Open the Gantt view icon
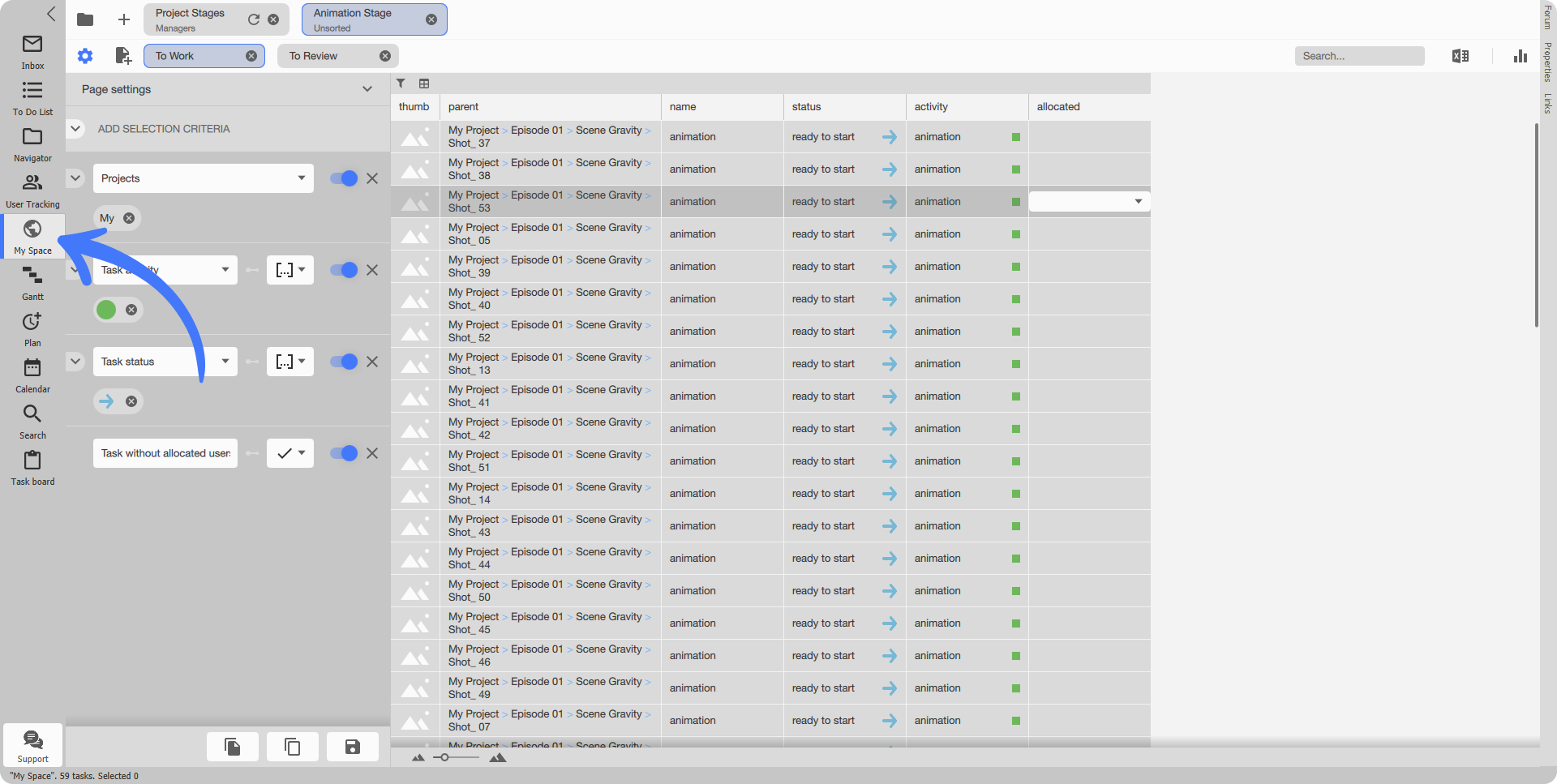 (x=32, y=284)
